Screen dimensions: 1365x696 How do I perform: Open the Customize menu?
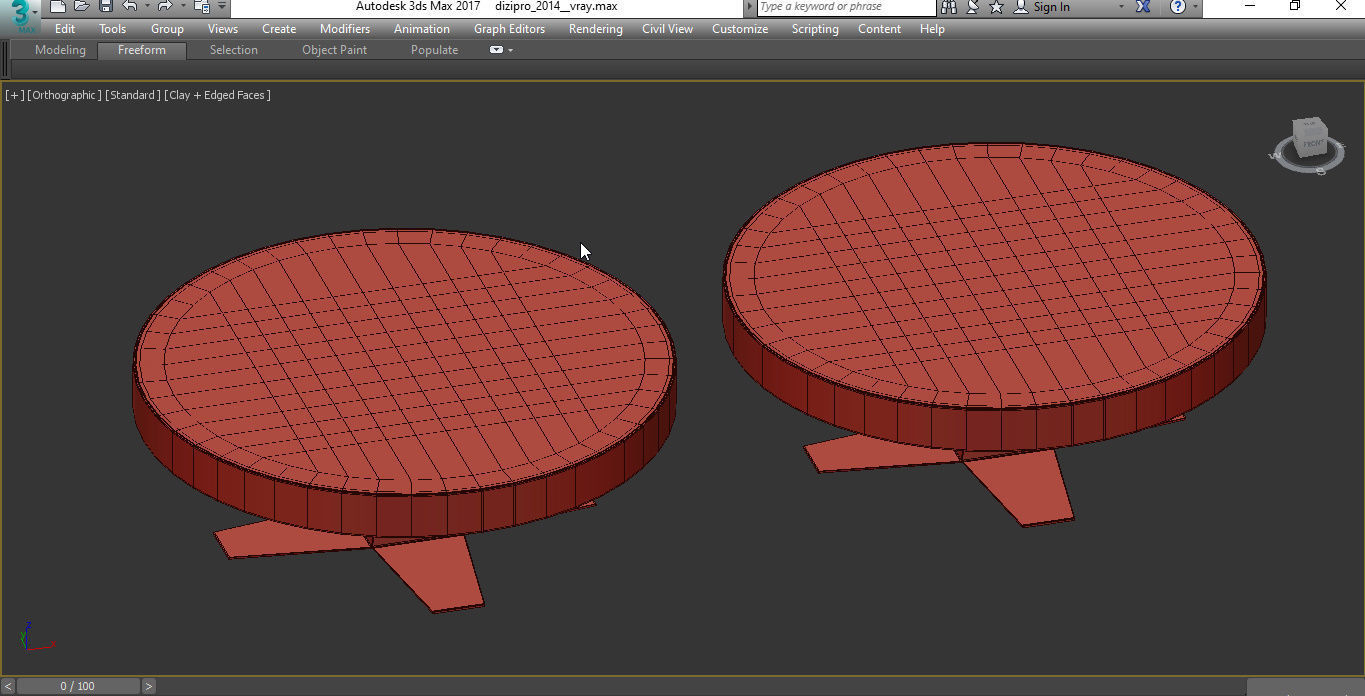click(x=740, y=29)
